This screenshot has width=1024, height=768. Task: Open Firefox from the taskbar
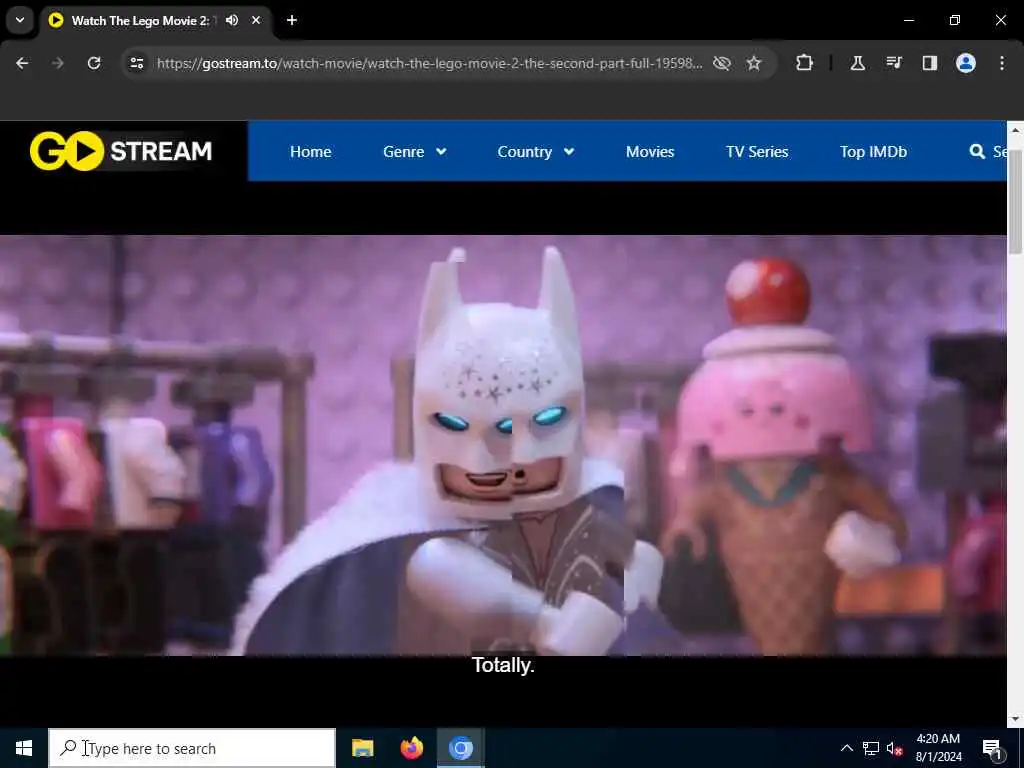tap(411, 748)
